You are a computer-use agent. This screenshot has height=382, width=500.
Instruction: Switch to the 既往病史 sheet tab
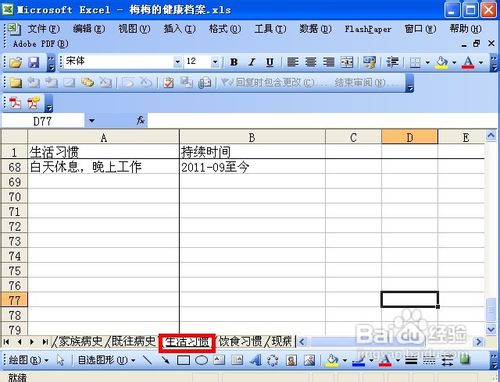click(x=133, y=341)
